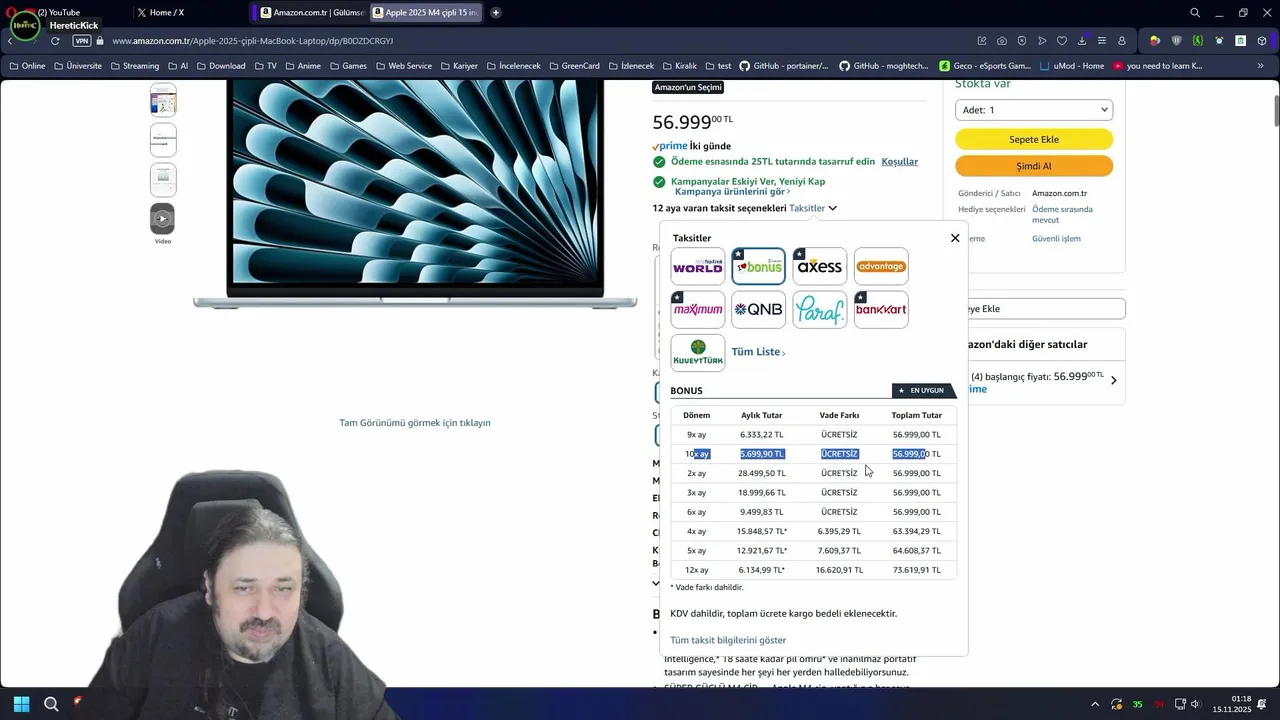Select the Paraf card installment option

point(819,309)
